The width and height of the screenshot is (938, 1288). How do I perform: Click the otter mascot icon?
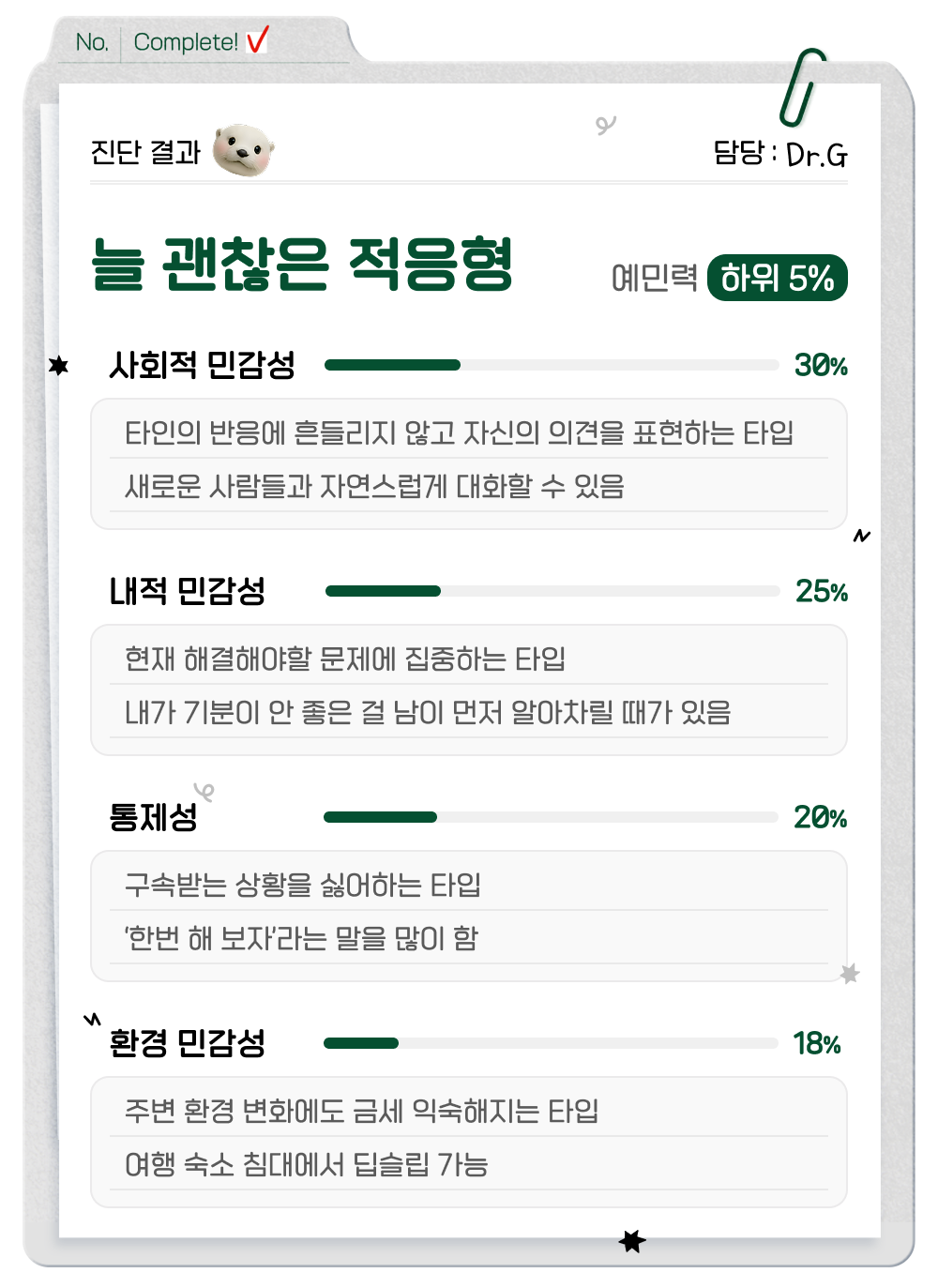coord(243,150)
